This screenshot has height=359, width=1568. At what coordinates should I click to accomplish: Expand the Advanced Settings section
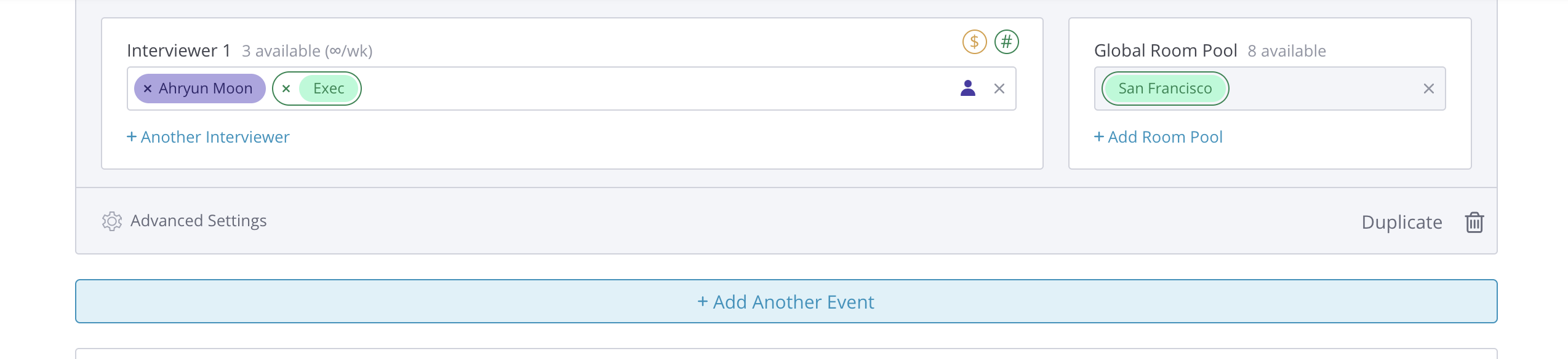[x=198, y=221]
